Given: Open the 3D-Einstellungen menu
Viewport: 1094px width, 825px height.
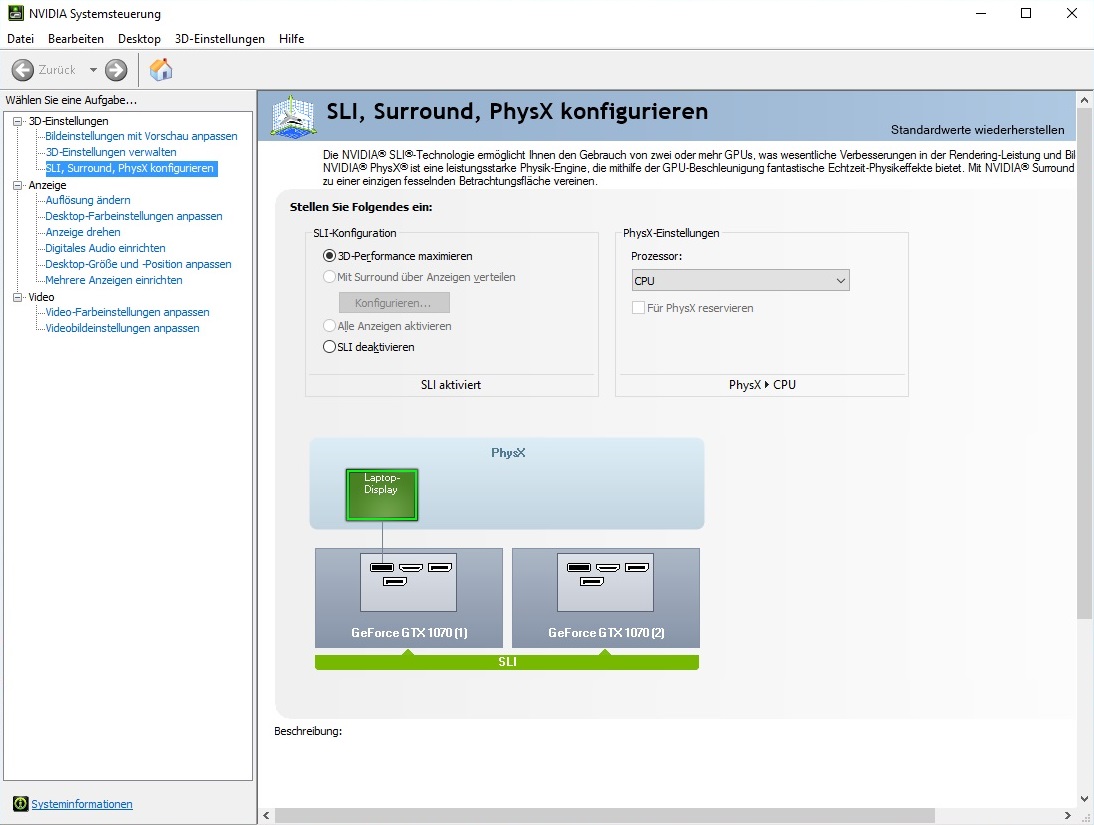Looking at the screenshot, I should tap(220, 39).
